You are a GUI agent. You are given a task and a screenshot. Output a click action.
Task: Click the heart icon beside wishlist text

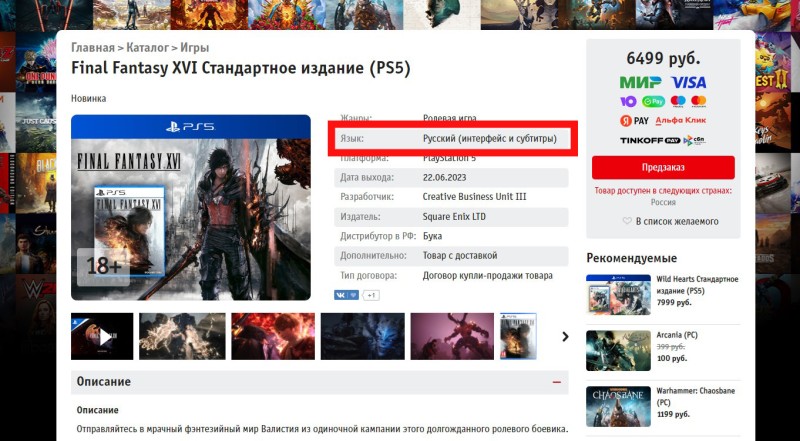627,221
